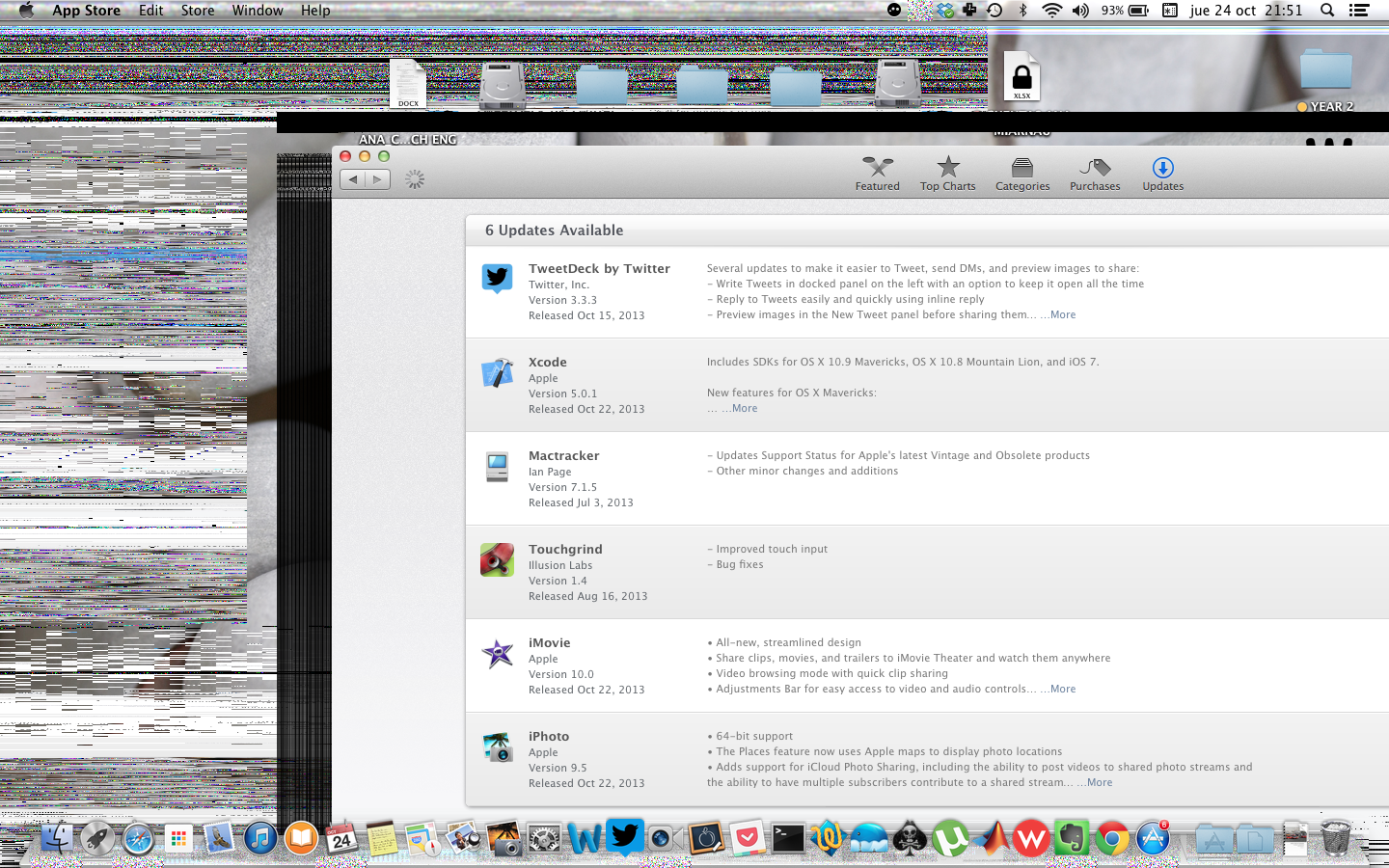Click the Touchgrind app icon
Image resolution: width=1389 pixels, height=868 pixels.
tap(498, 559)
